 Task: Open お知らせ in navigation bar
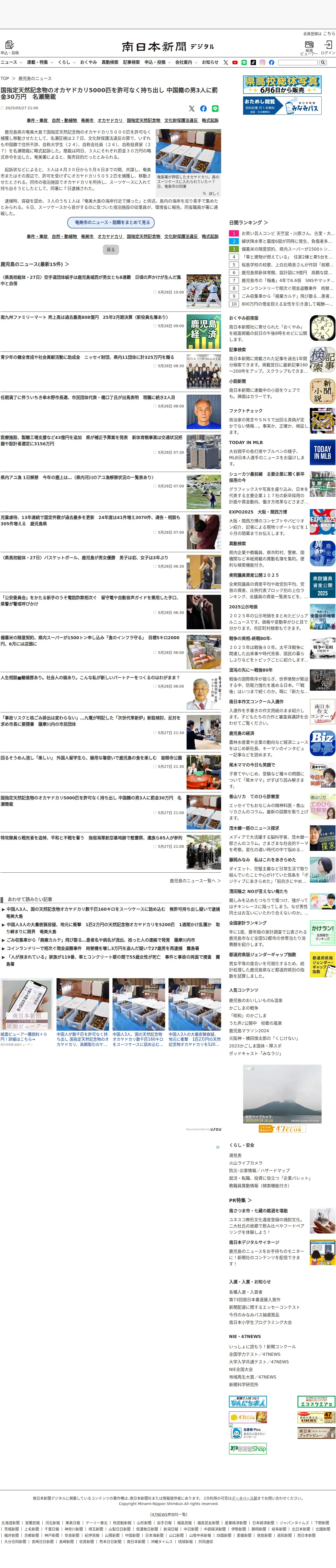click(x=210, y=62)
